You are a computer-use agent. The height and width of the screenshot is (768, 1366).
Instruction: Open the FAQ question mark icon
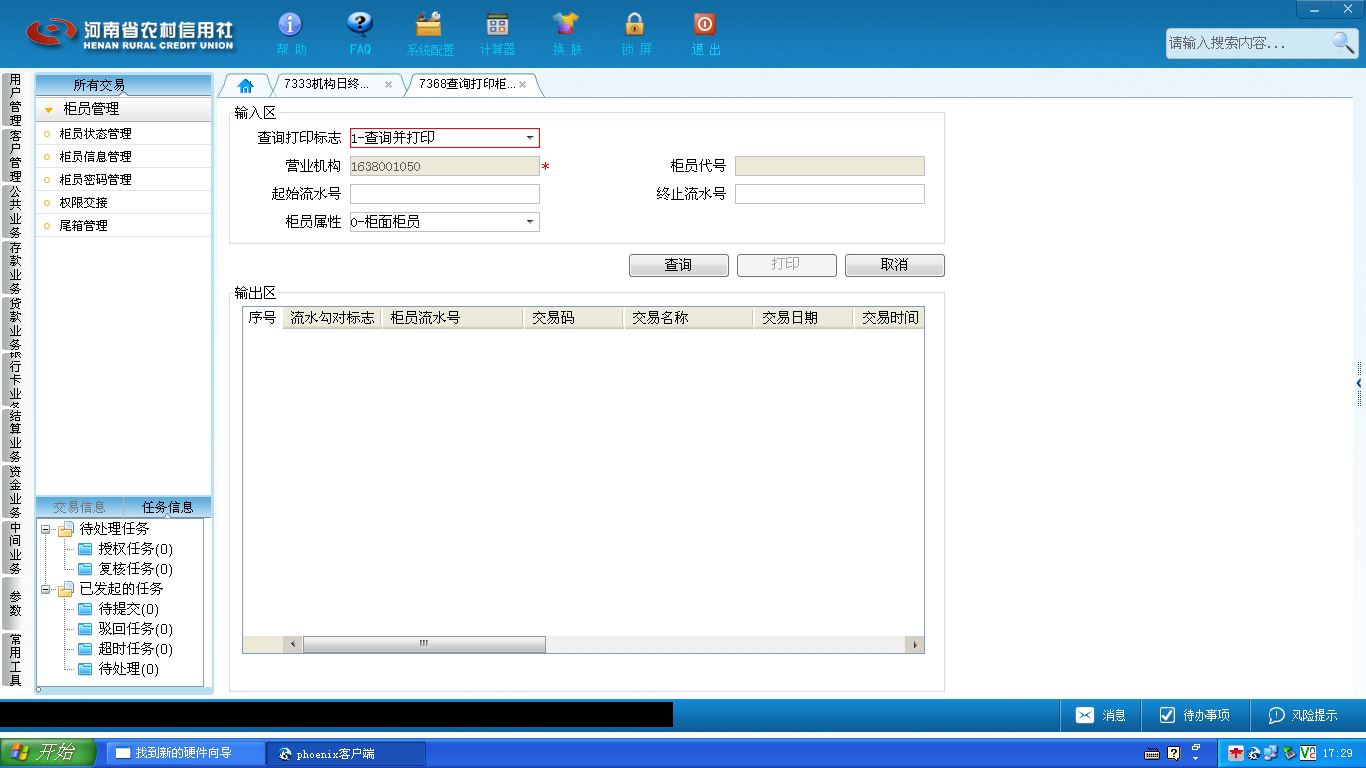point(360,25)
